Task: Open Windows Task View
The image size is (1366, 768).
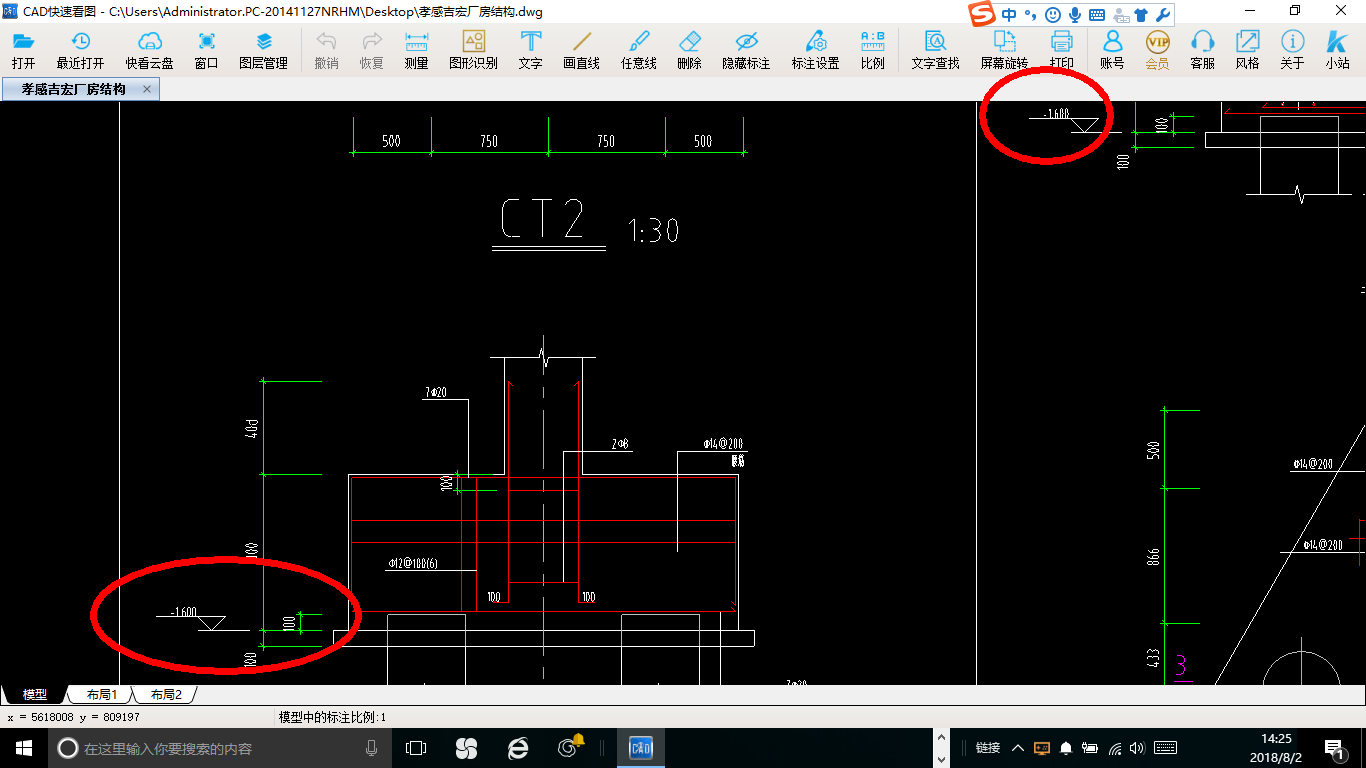Action: (416, 748)
